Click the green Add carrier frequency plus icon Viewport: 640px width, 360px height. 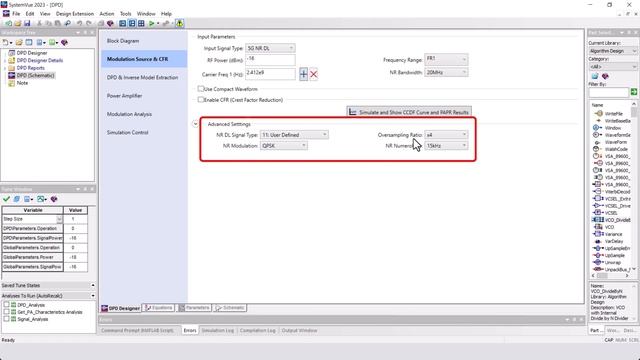tap(303, 74)
